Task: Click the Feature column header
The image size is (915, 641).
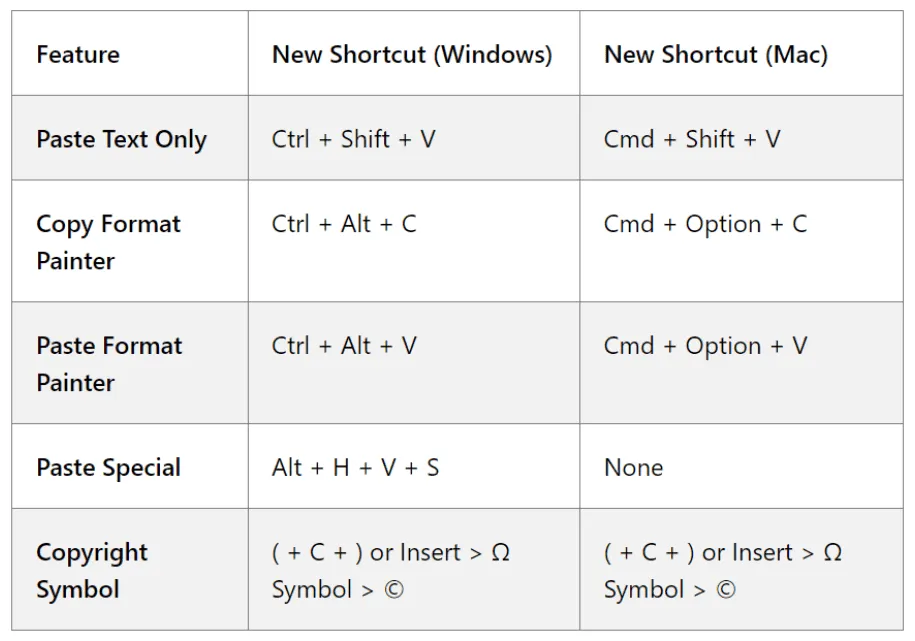Action: point(78,54)
